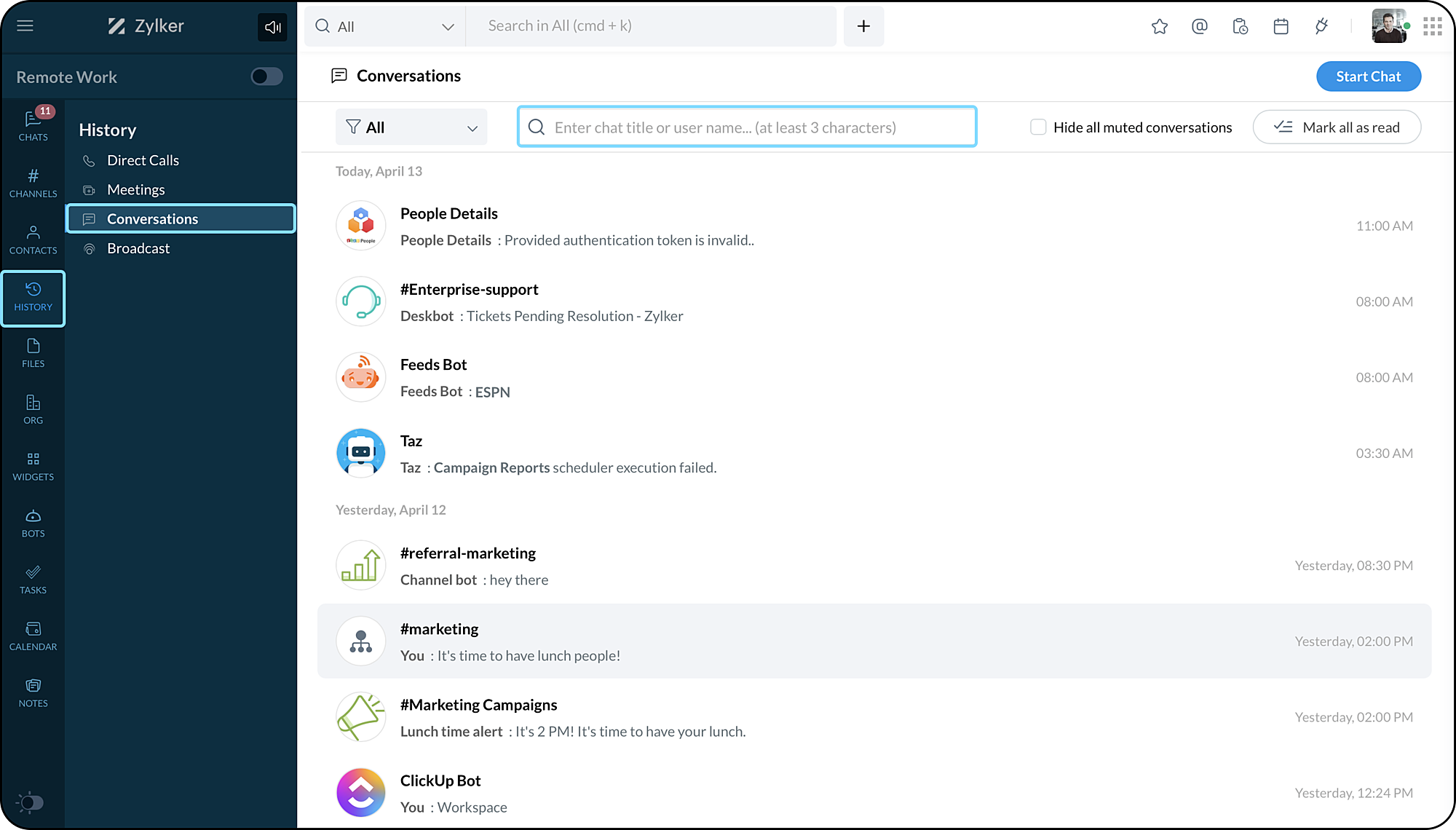Viewport: 1456px width, 830px height.
Task: Go to Channels in left sidebar
Action: (33, 183)
